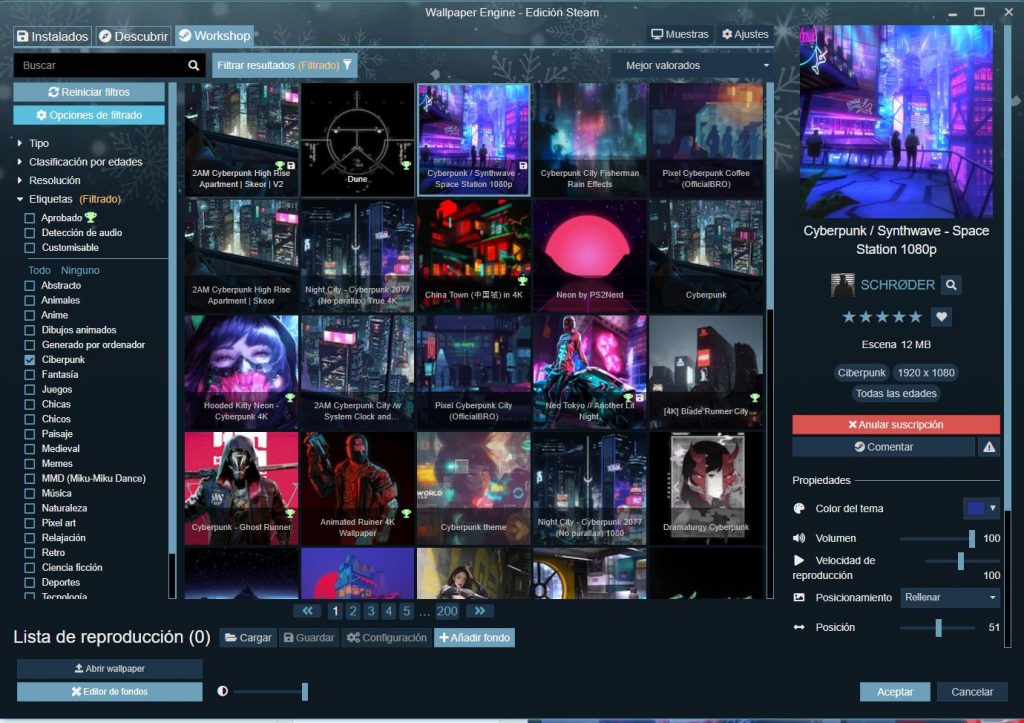The height and width of the screenshot is (723, 1024).
Task: Click the Aceptar button
Action: pyautogui.click(x=894, y=692)
